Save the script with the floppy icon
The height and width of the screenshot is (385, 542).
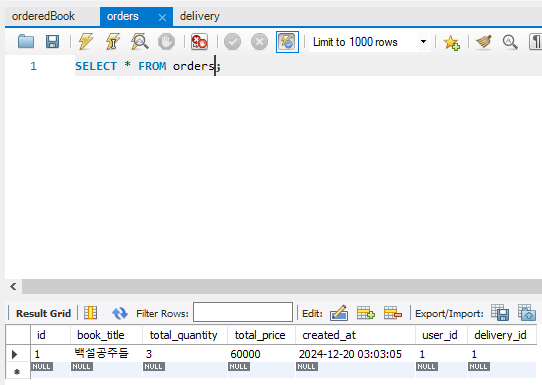53,42
